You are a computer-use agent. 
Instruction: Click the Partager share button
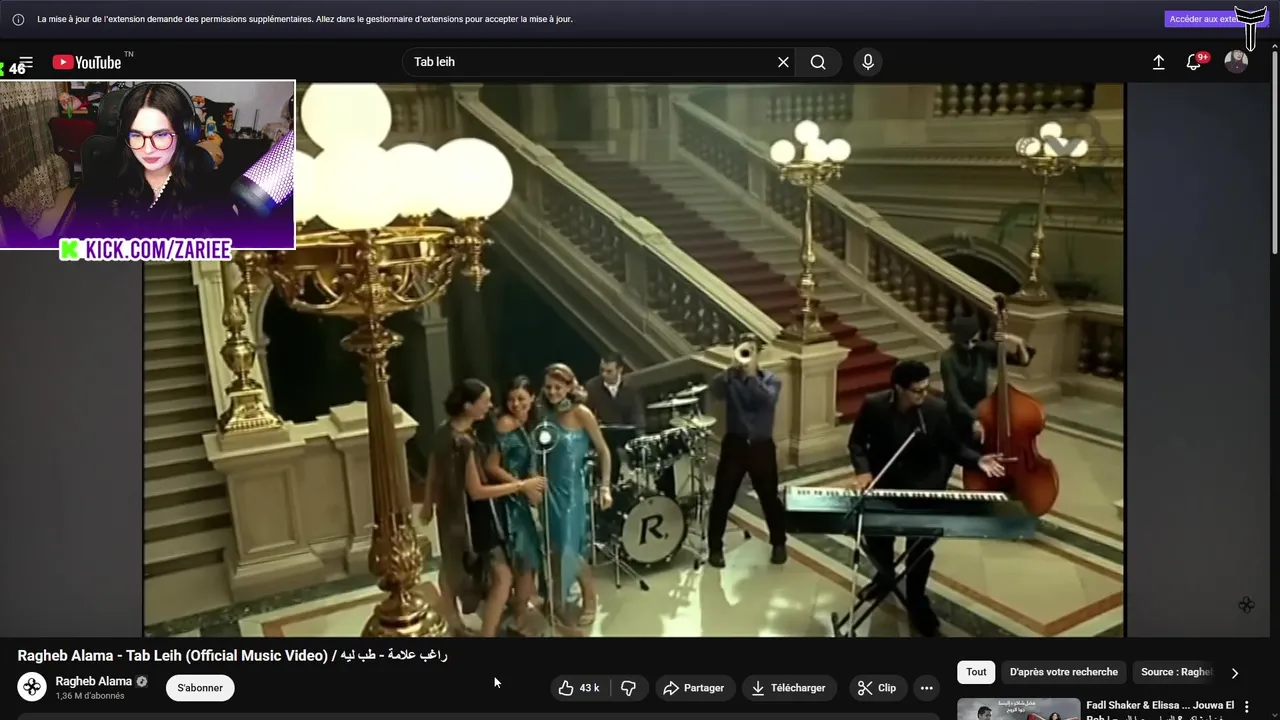point(694,688)
